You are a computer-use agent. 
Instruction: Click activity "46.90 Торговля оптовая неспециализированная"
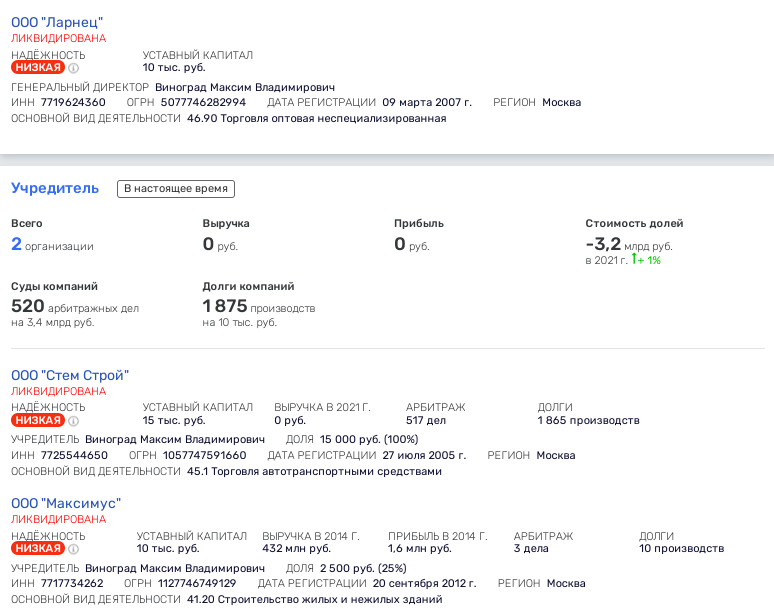[316, 118]
